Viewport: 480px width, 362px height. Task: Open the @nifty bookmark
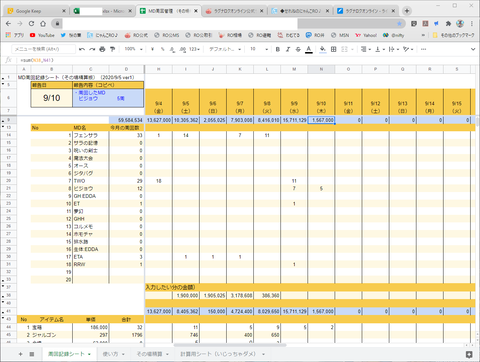click(x=394, y=35)
